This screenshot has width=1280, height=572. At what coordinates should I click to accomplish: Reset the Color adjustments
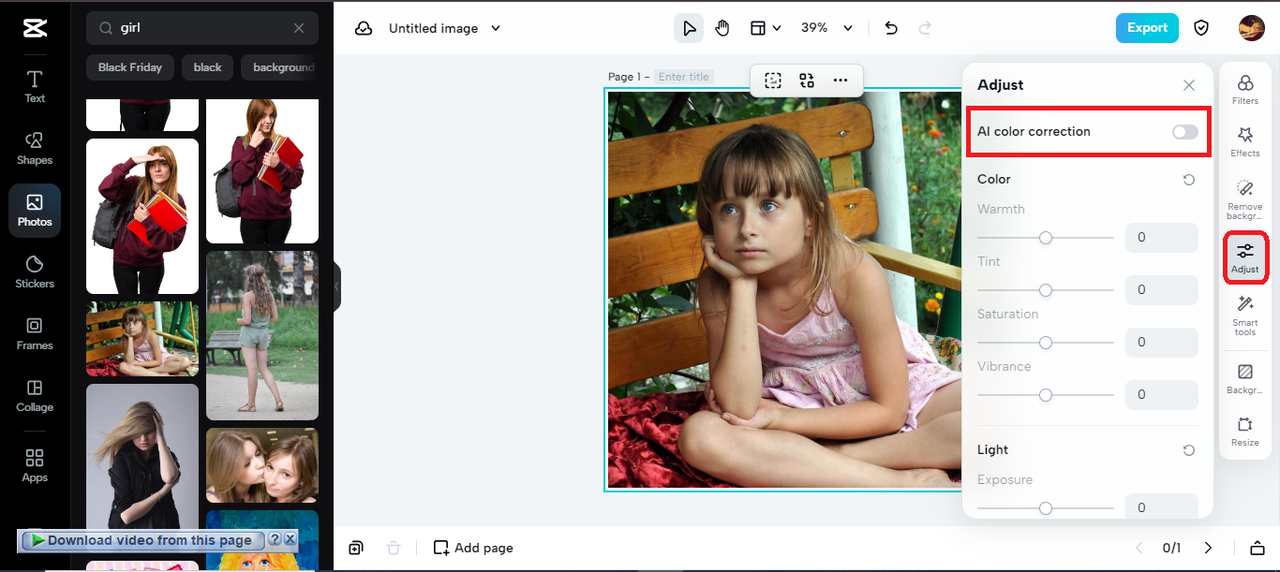pos(1189,180)
